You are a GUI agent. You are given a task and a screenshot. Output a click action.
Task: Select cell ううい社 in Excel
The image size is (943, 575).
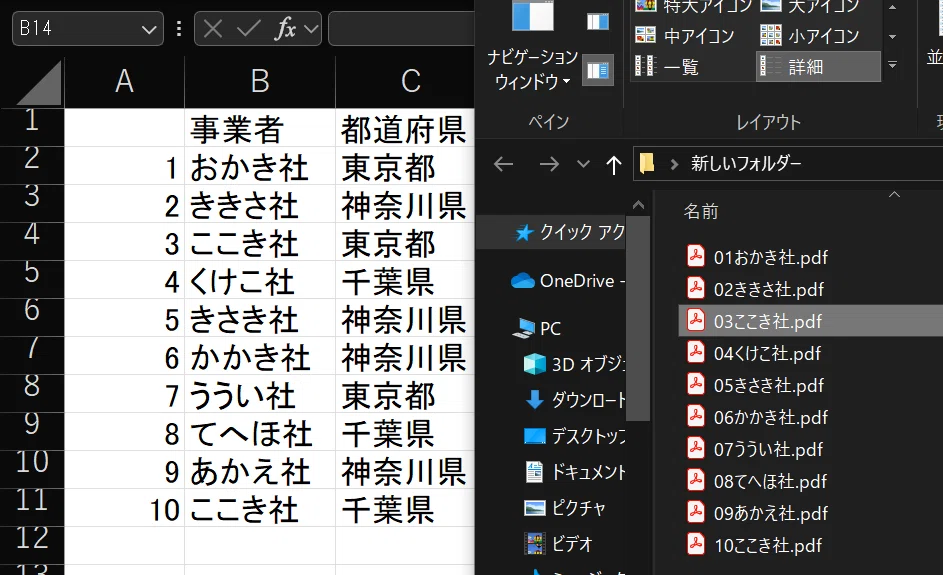coord(260,394)
